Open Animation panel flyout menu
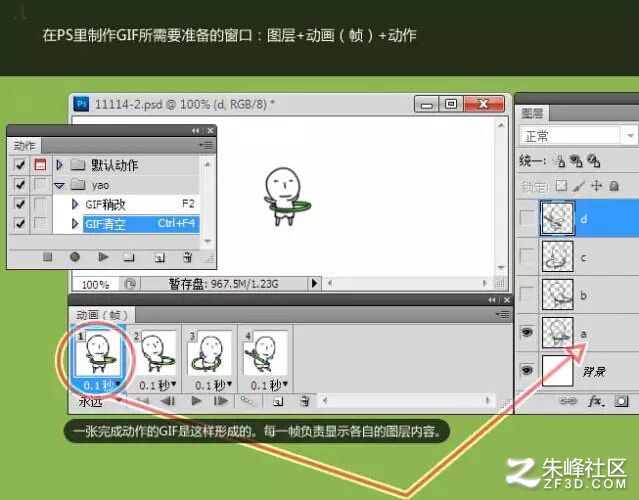Screen dimensions: 639x500 pyautogui.click(x=502, y=314)
